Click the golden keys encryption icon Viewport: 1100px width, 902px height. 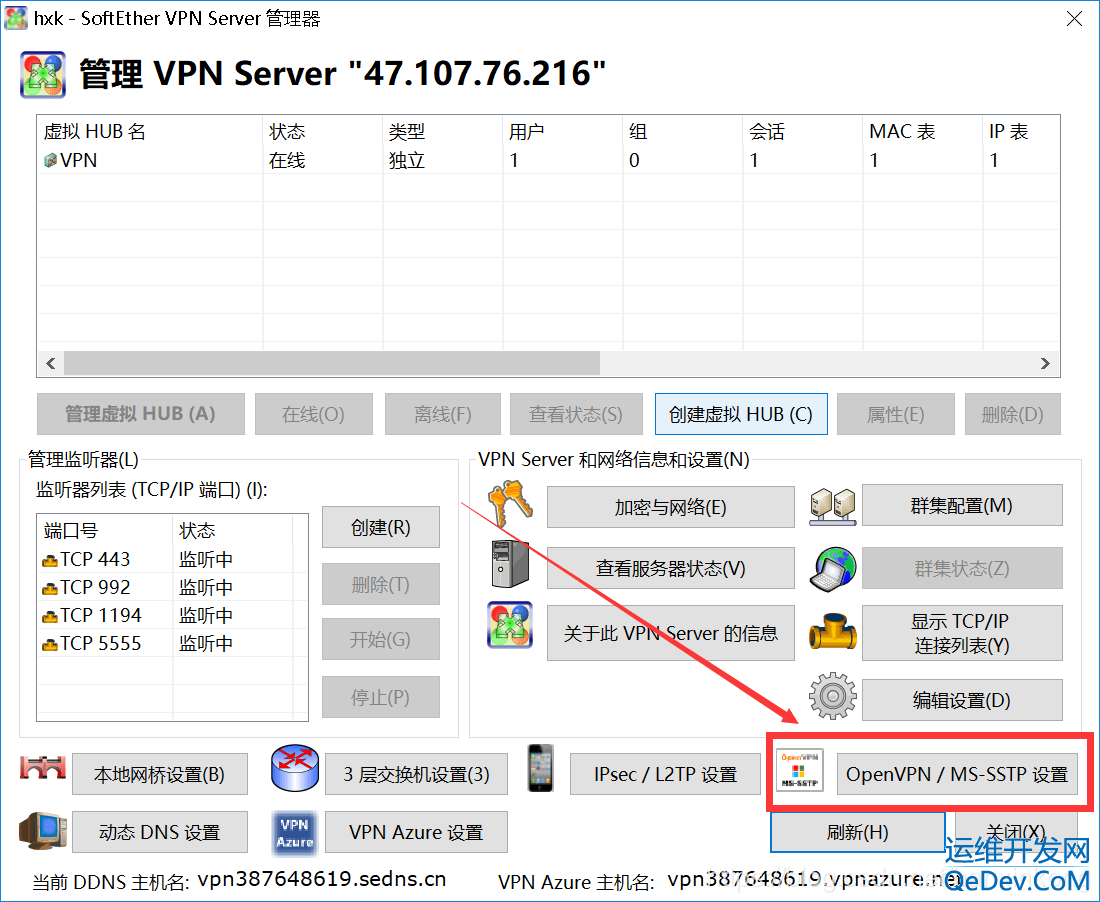(x=510, y=505)
